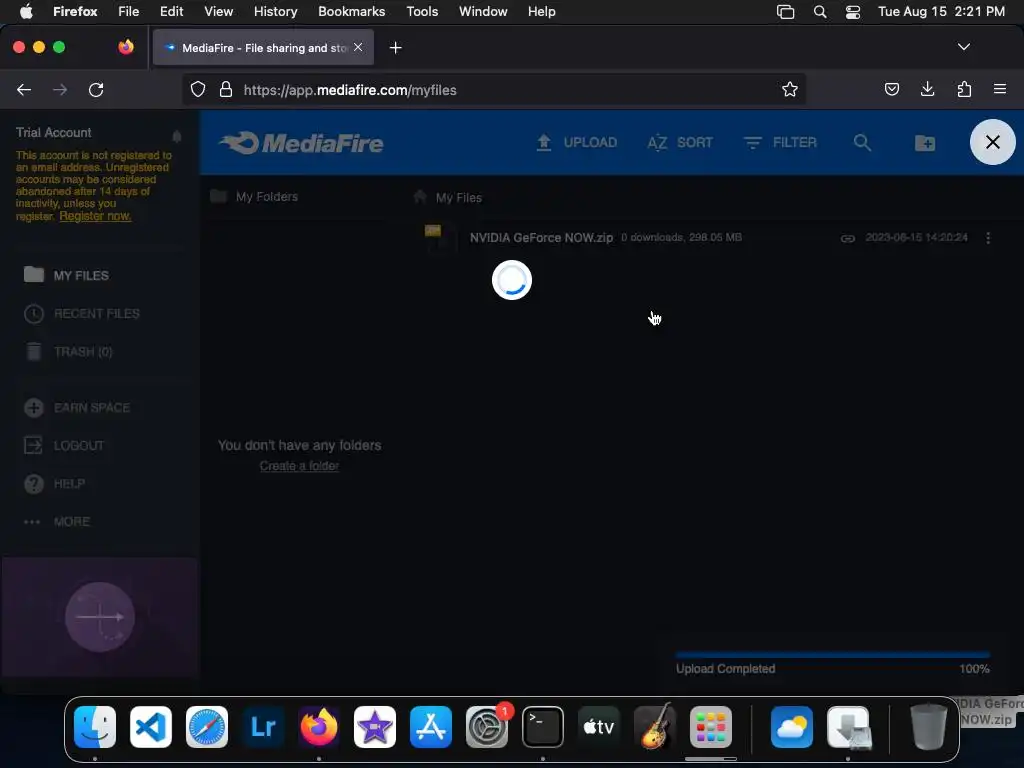Open the SORT options

click(680, 142)
